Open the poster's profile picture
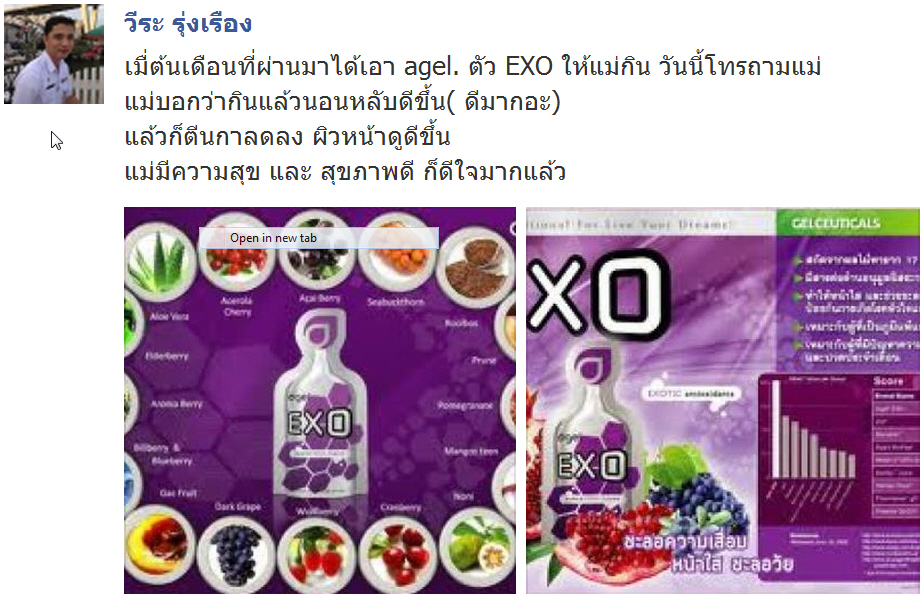Viewport: 922px width, 594px height. tap(54, 54)
